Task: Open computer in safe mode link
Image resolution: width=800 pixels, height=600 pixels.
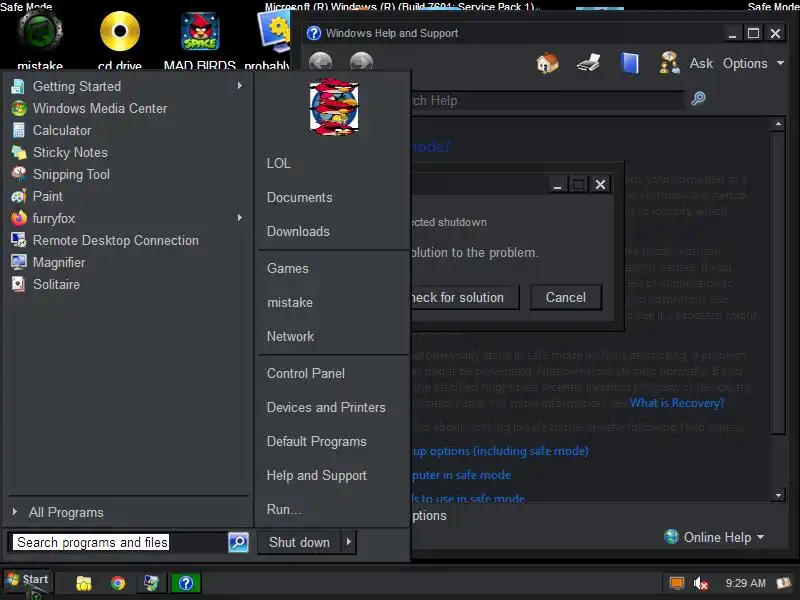Action: (x=461, y=475)
